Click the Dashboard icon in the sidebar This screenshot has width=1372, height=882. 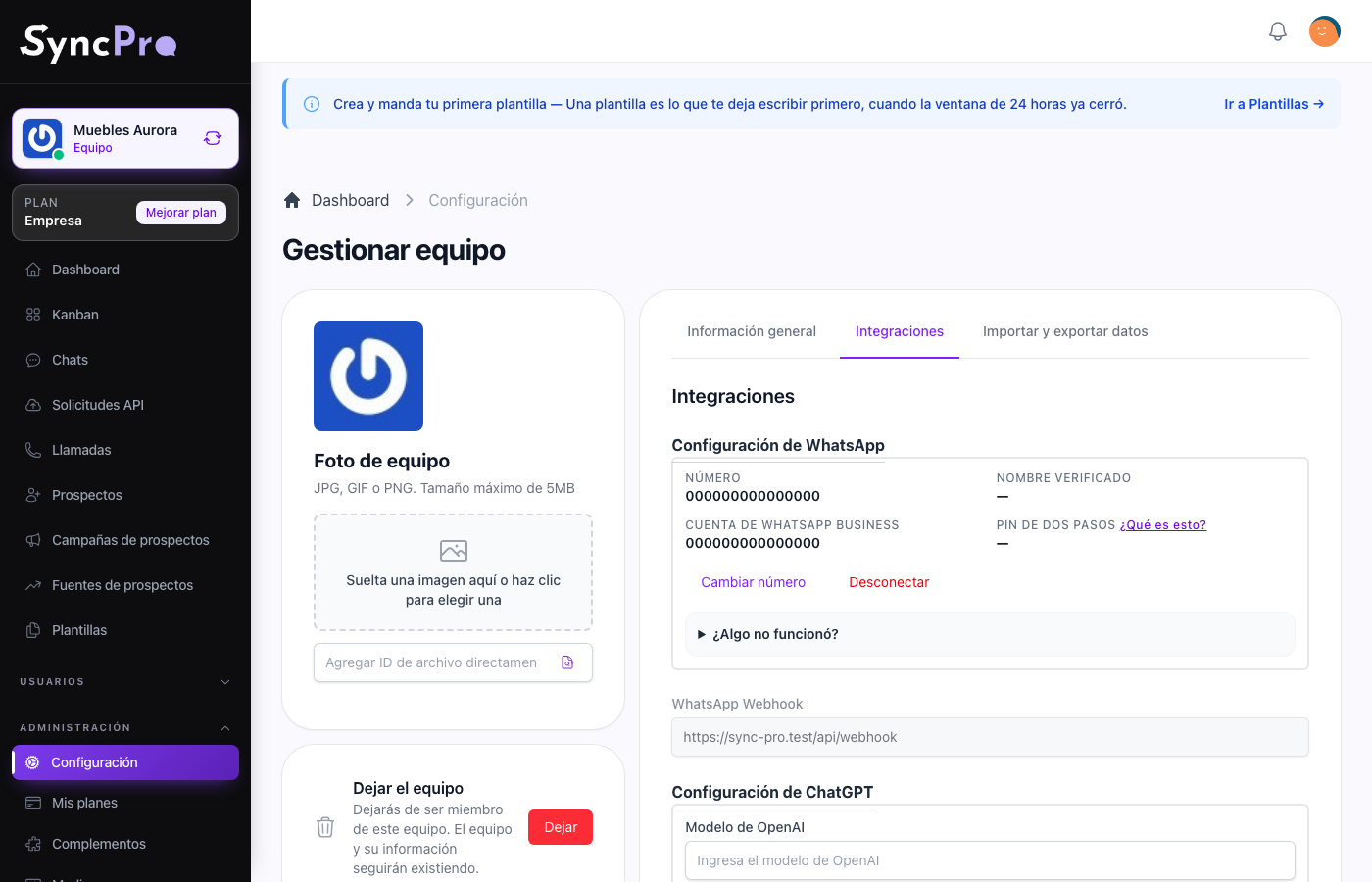coord(33,269)
